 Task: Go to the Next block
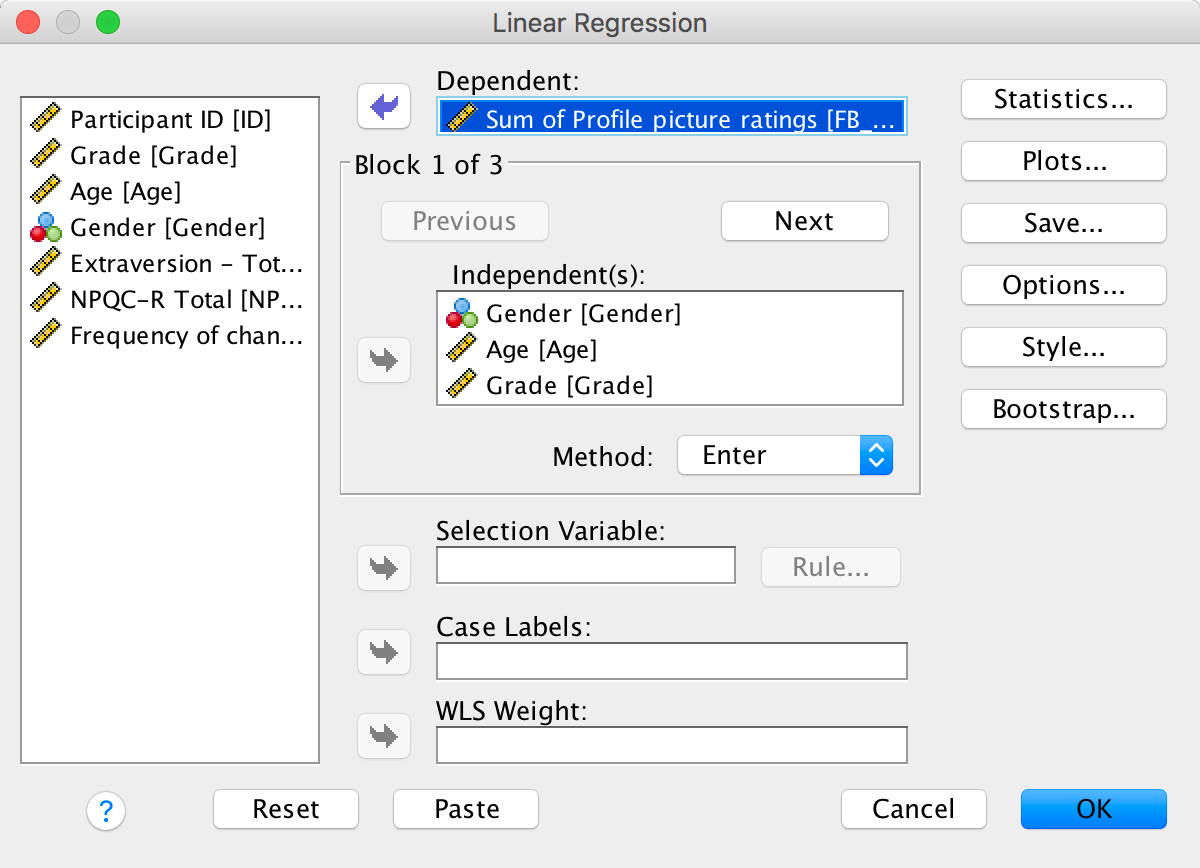click(x=804, y=221)
